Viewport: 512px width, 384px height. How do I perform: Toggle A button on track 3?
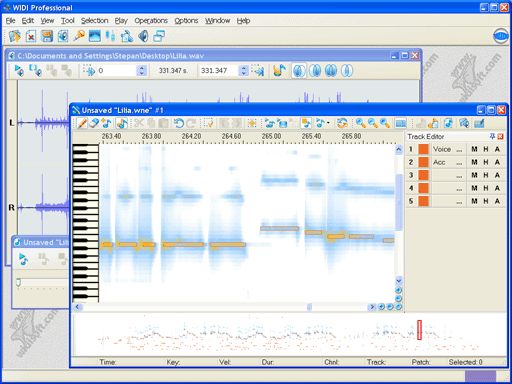pyautogui.click(x=497, y=175)
